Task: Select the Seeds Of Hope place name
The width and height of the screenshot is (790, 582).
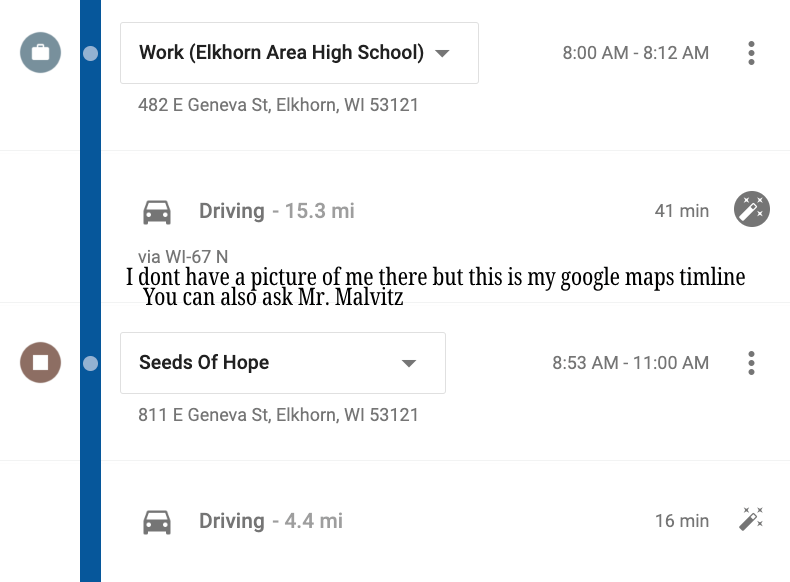Action: pyautogui.click(x=204, y=363)
